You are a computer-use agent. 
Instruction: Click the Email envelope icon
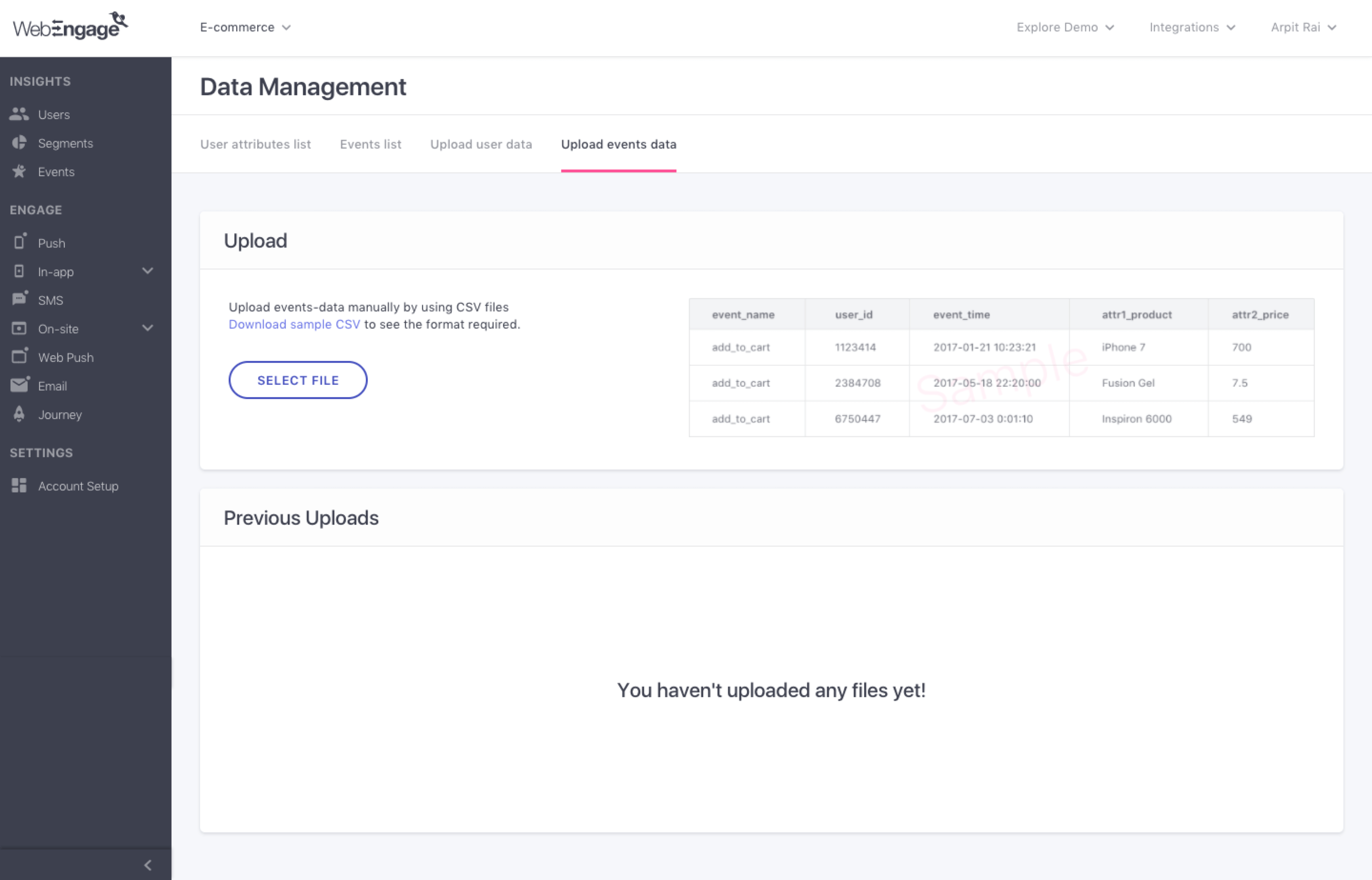tap(20, 385)
